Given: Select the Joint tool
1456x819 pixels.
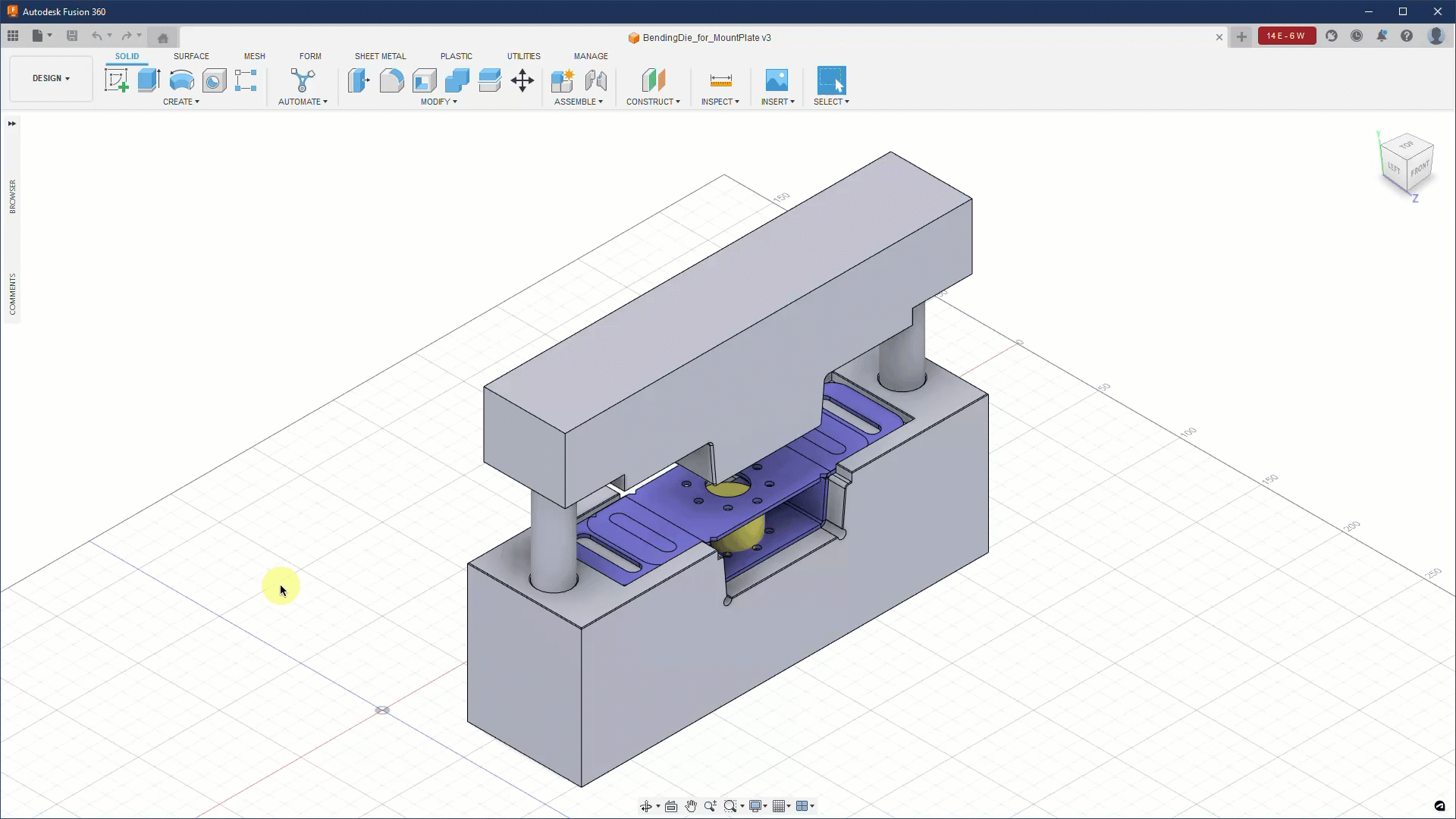Looking at the screenshot, I should tap(597, 80).
